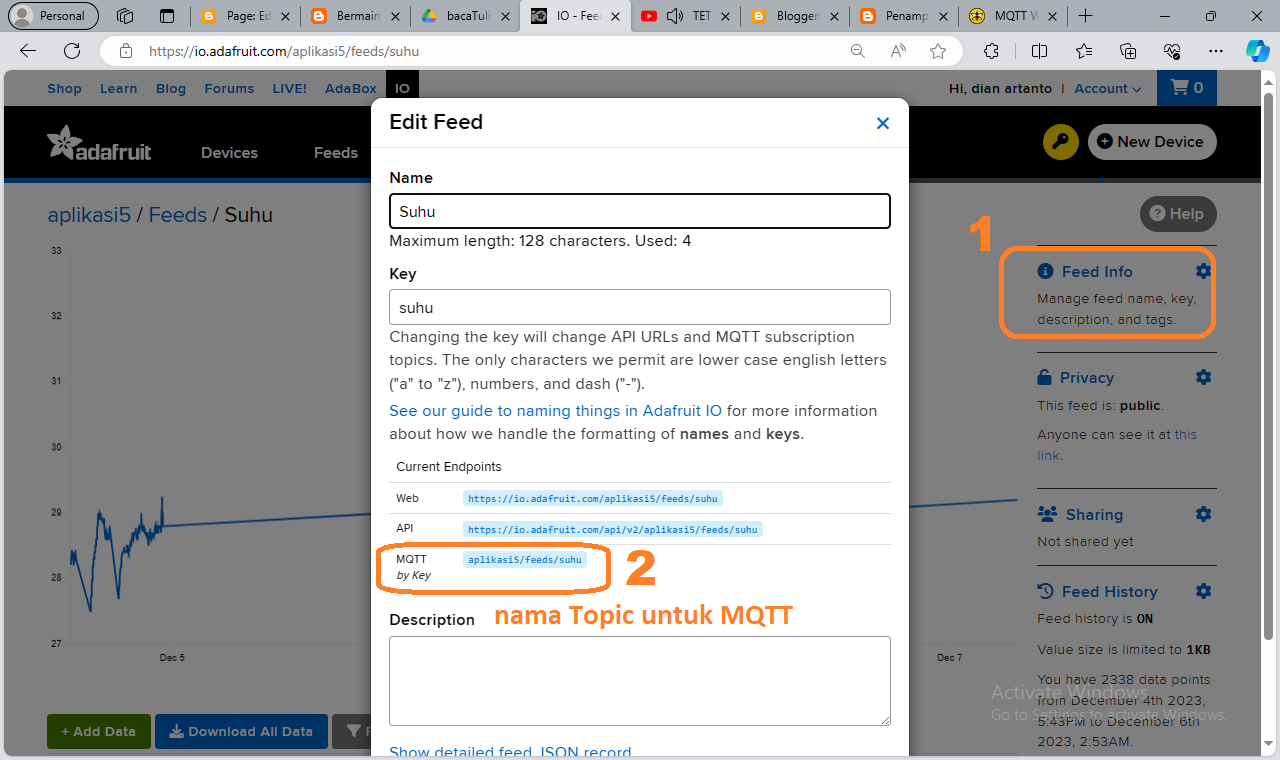Open LIVE! in top navigation

[289, 88]
